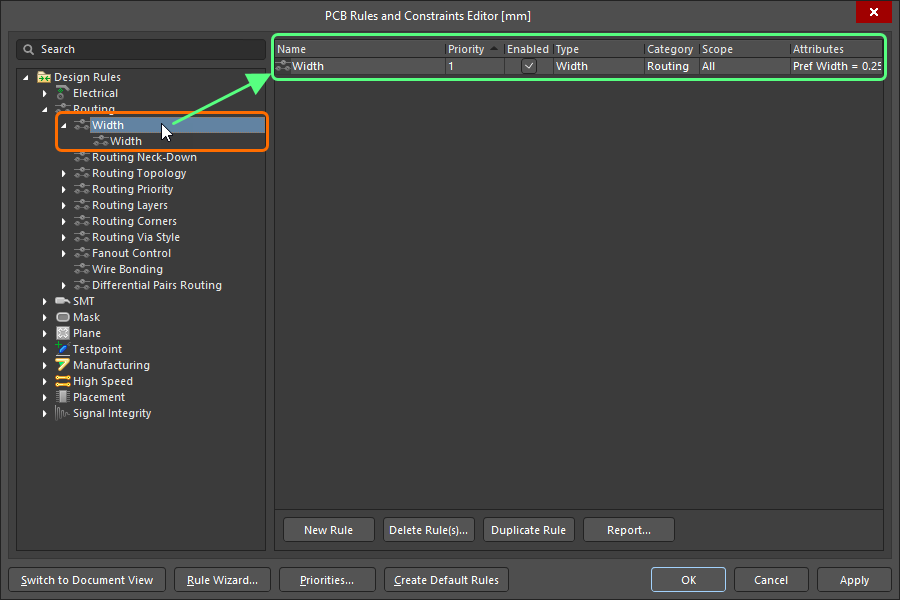Expand the Routing Priority node
The height and width of the screenshot is (600, 900).
(64, 189)
